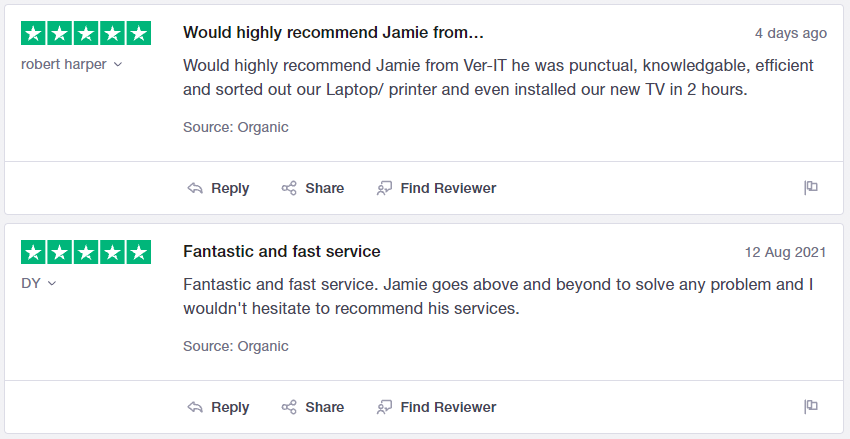The height and width of the screenshot is (439, 850).
Task: Click the share icon on DY's review
Action: (289, 407)
